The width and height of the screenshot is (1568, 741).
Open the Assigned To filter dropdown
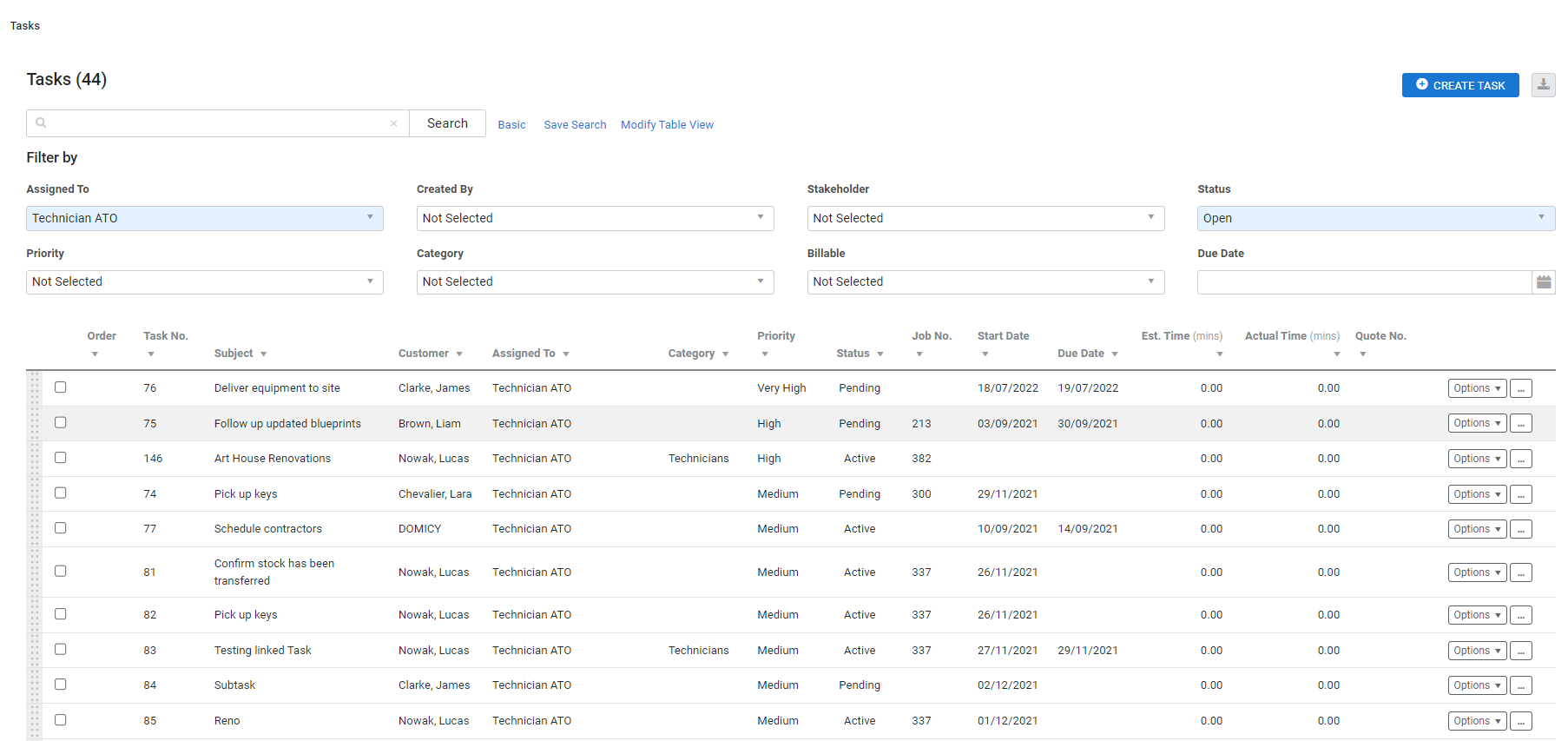pos(205,218)
